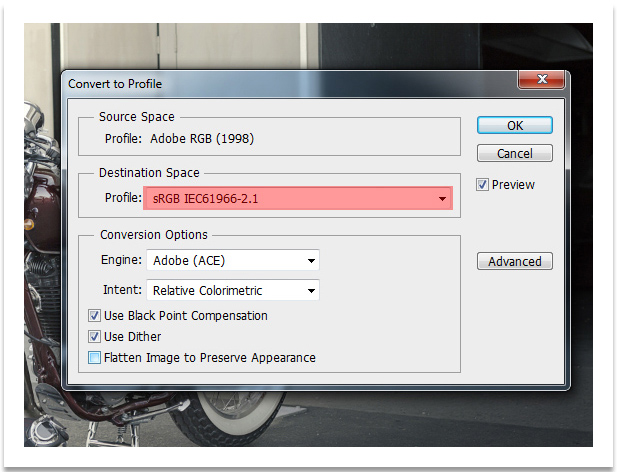Click the Intent: label
The image size is (617, 472).
(122, 290)
